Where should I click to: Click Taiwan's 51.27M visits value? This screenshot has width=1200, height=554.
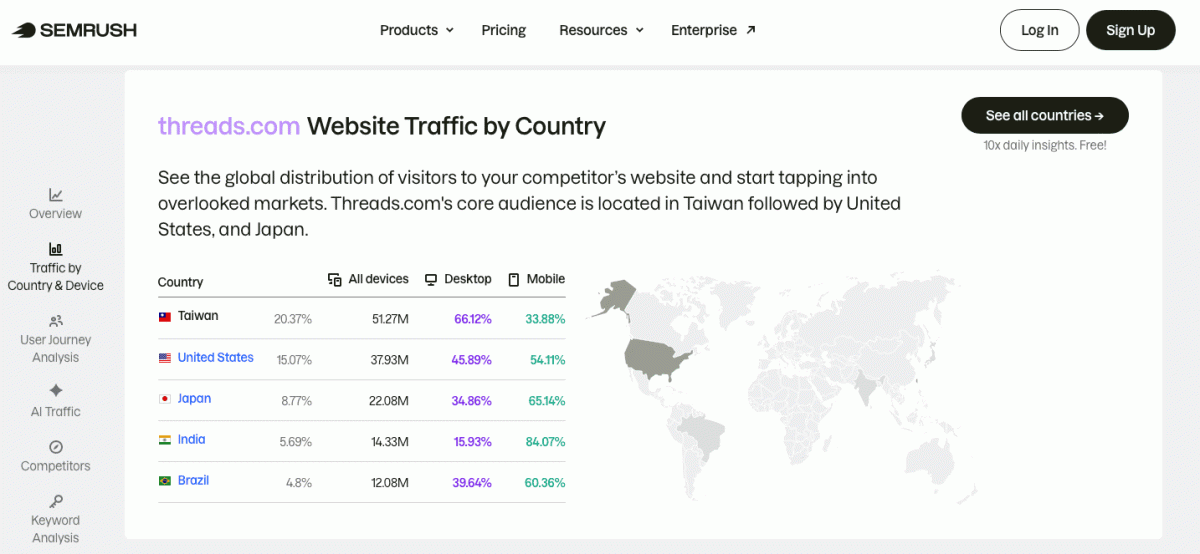[x=390, y=319]
